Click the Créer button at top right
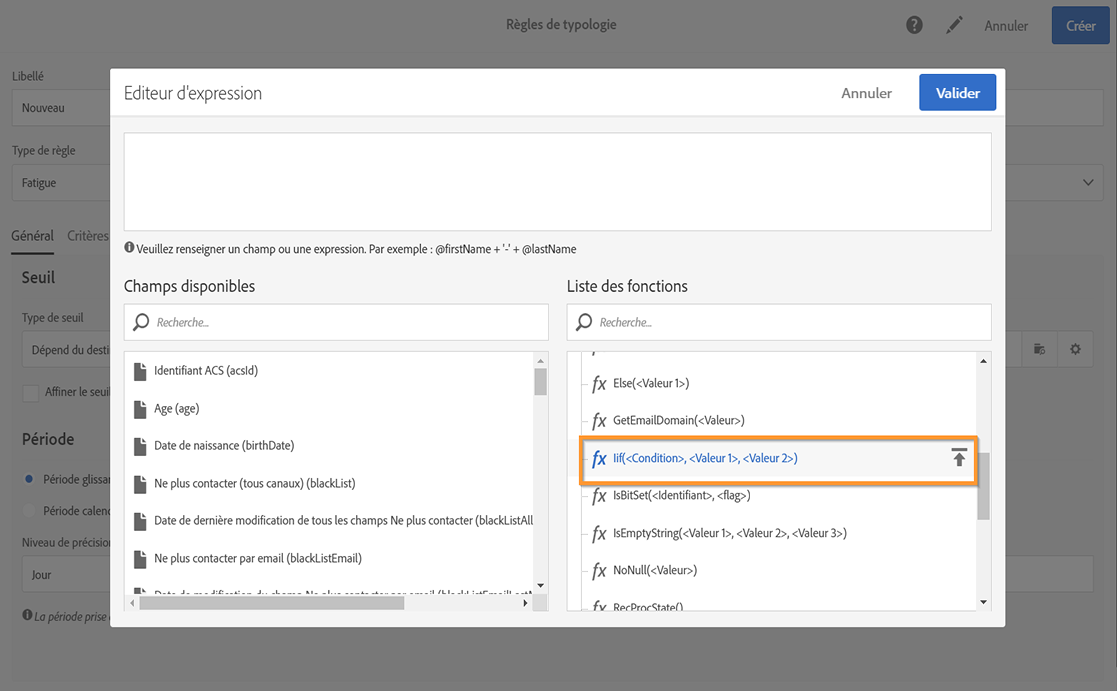 point(1080,26)
